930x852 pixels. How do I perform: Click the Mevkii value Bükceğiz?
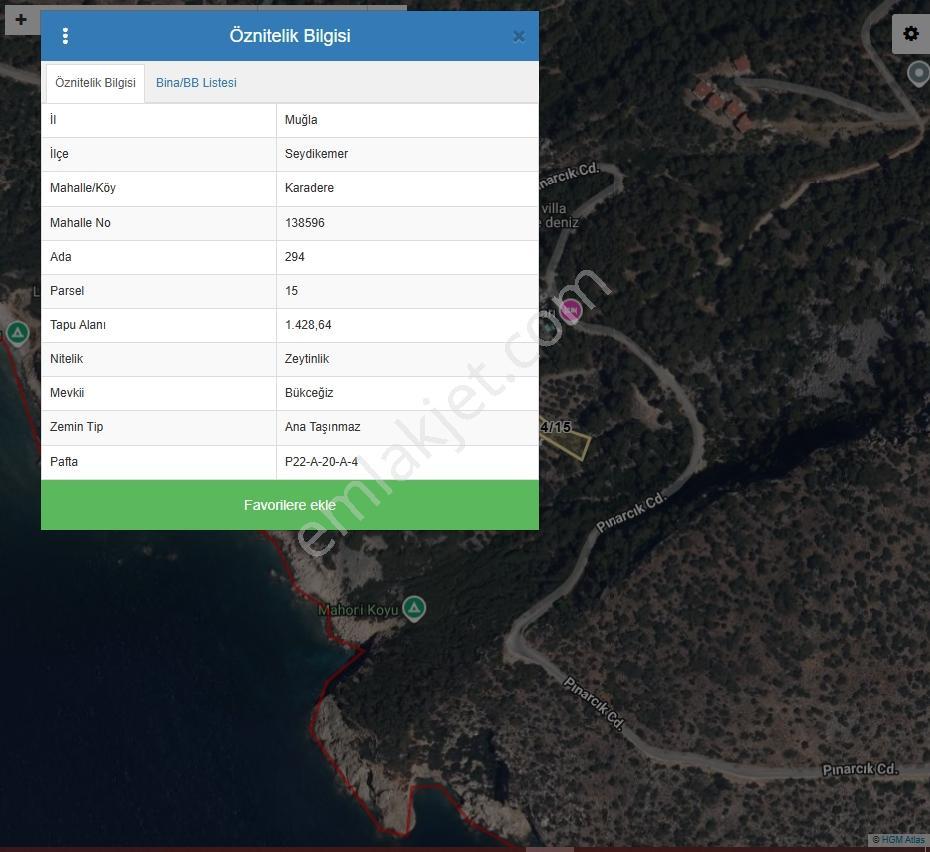(x=407, y=393)
